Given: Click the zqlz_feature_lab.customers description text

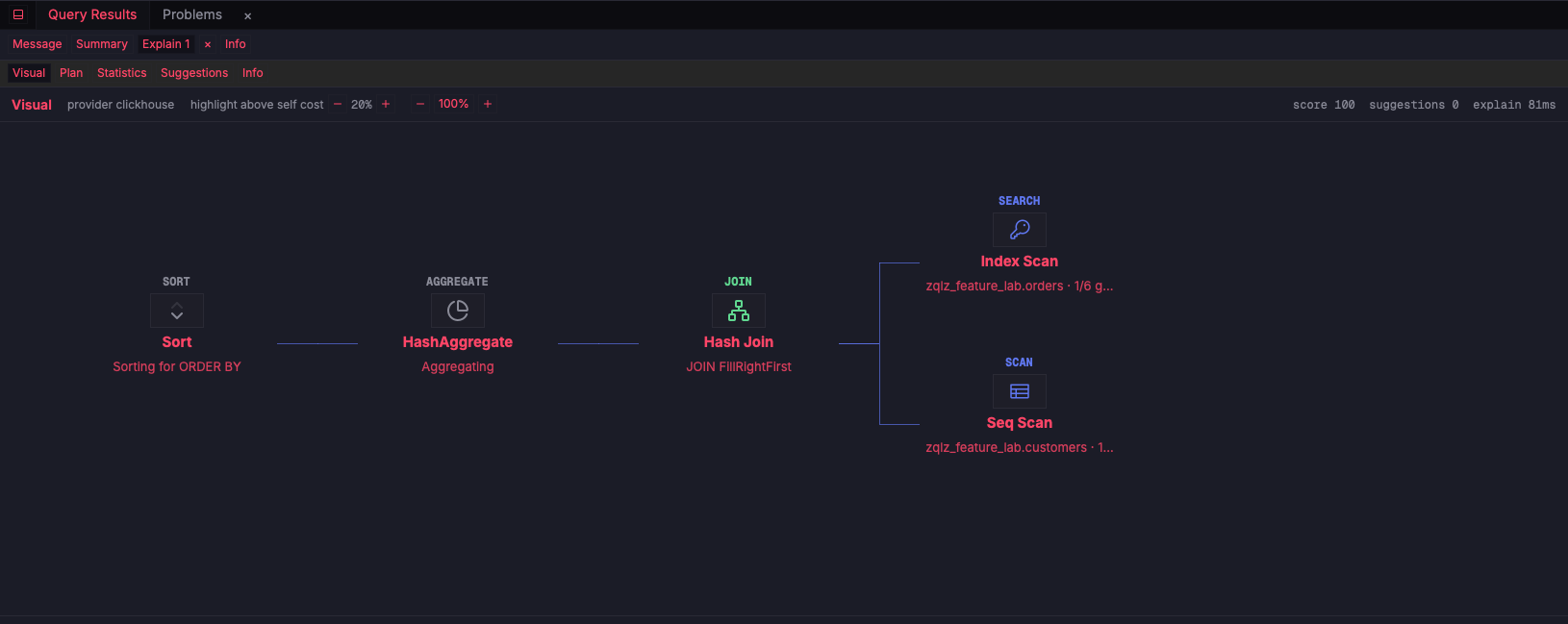Looking at the screenshot, I should point(1020,447).
